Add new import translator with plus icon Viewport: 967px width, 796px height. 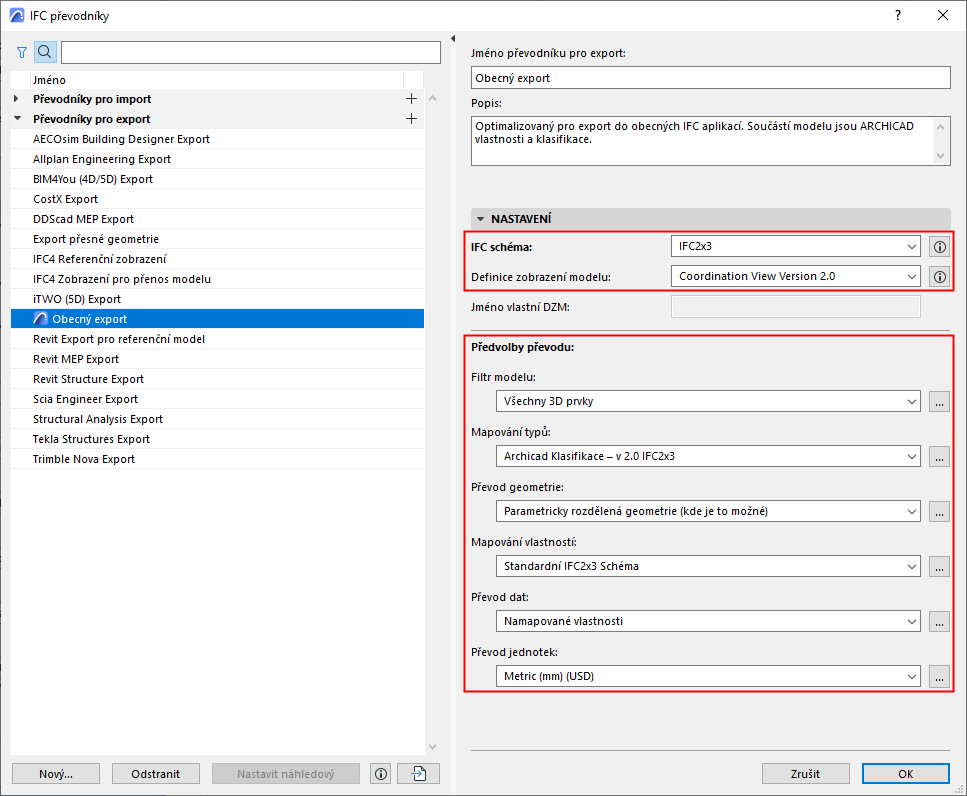coord(411,99)
